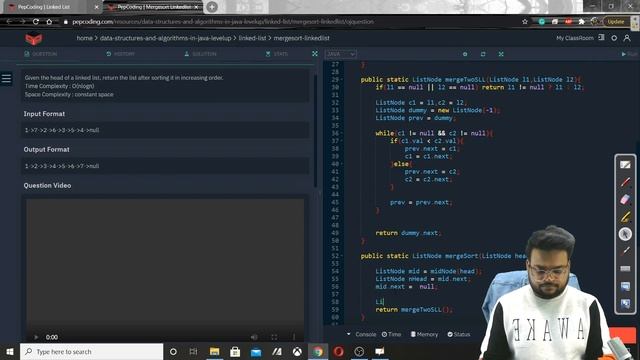Open question video more options menu
640x360 pixels.
coord(294,337)
